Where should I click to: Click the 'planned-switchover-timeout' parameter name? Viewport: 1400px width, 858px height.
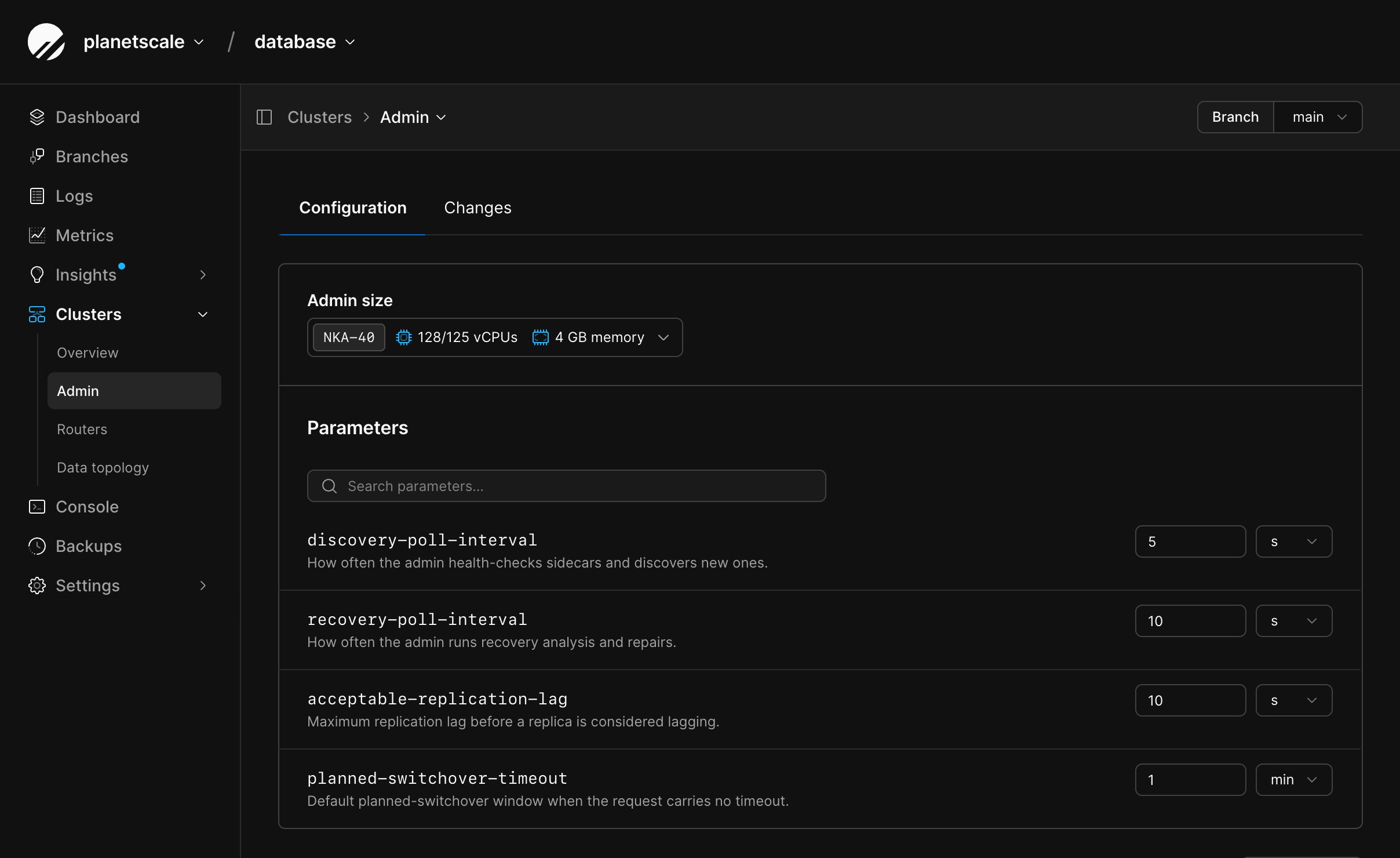(437, 778)
